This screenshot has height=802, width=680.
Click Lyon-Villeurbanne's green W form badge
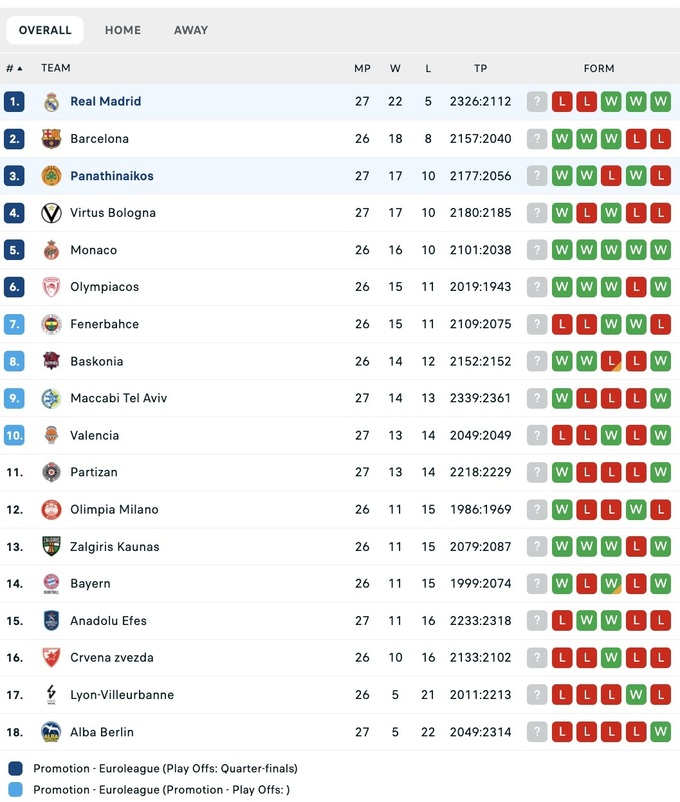(x=636, y=695)
